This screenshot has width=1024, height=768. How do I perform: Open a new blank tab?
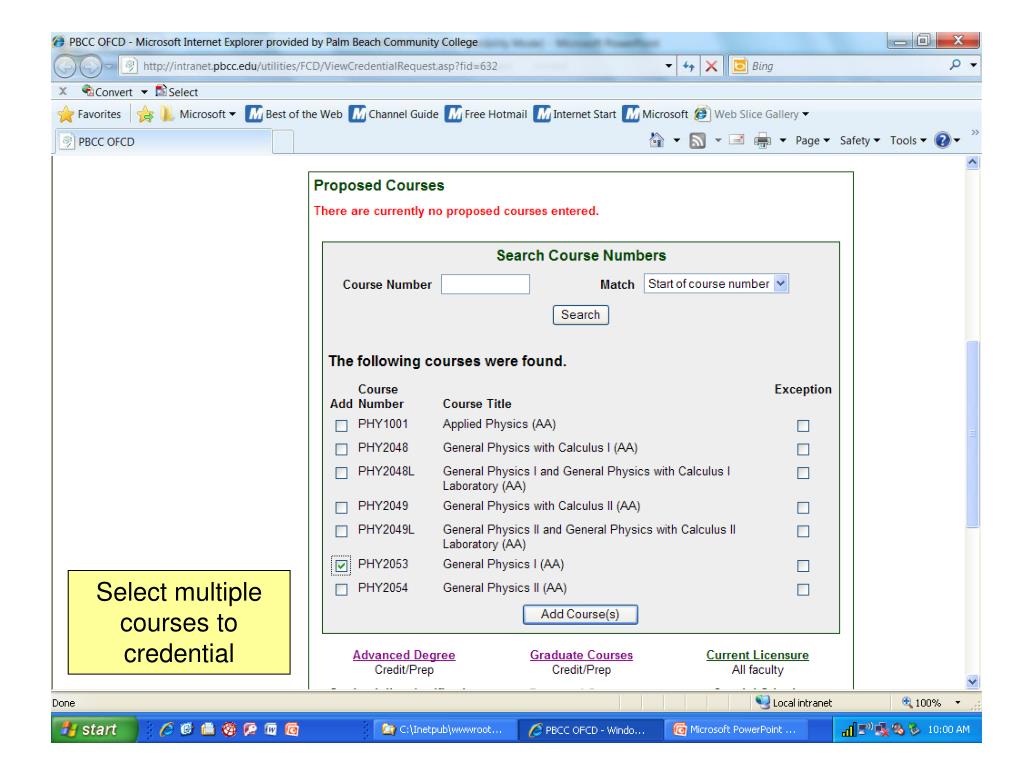coord(283,142)
